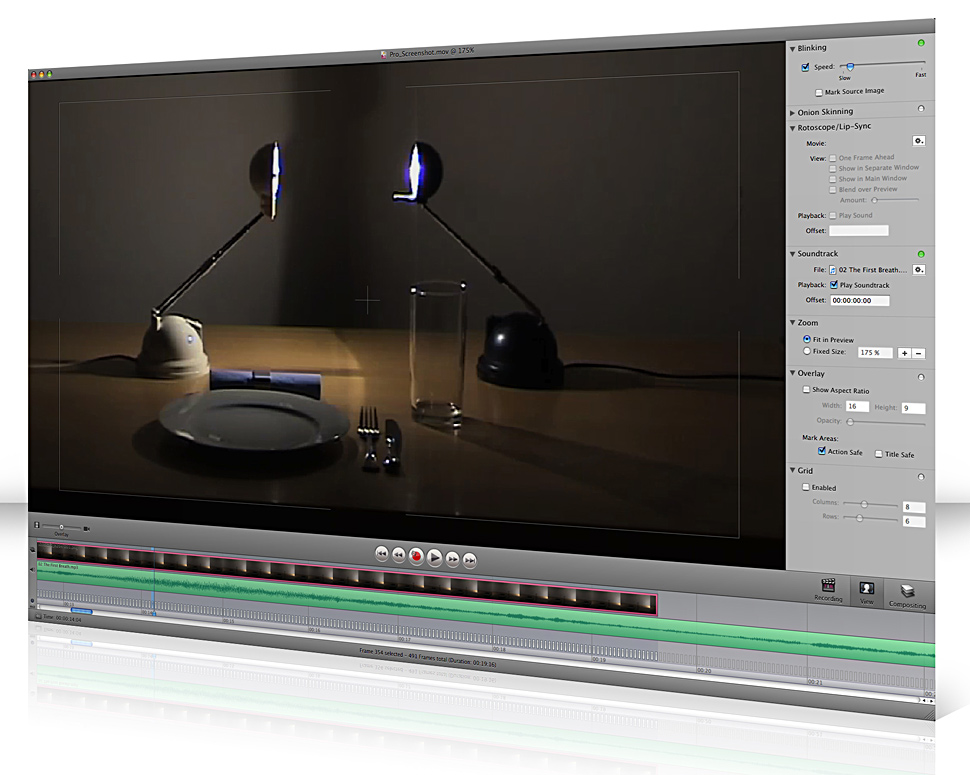Click the Overlay slider below the preview
The width and height of the screenshot is (970, 775).
[x=62, y=526]
